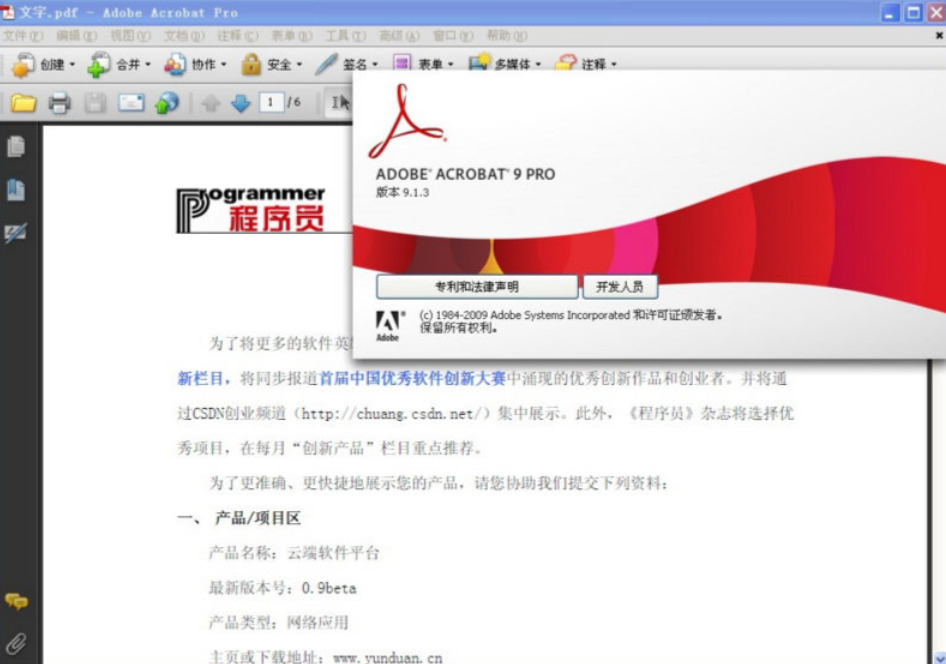Viewport: 946px width, 664px height.
Task: Expand the 注释 (Comment) toolbar menu
Action: tap(586, 64)
